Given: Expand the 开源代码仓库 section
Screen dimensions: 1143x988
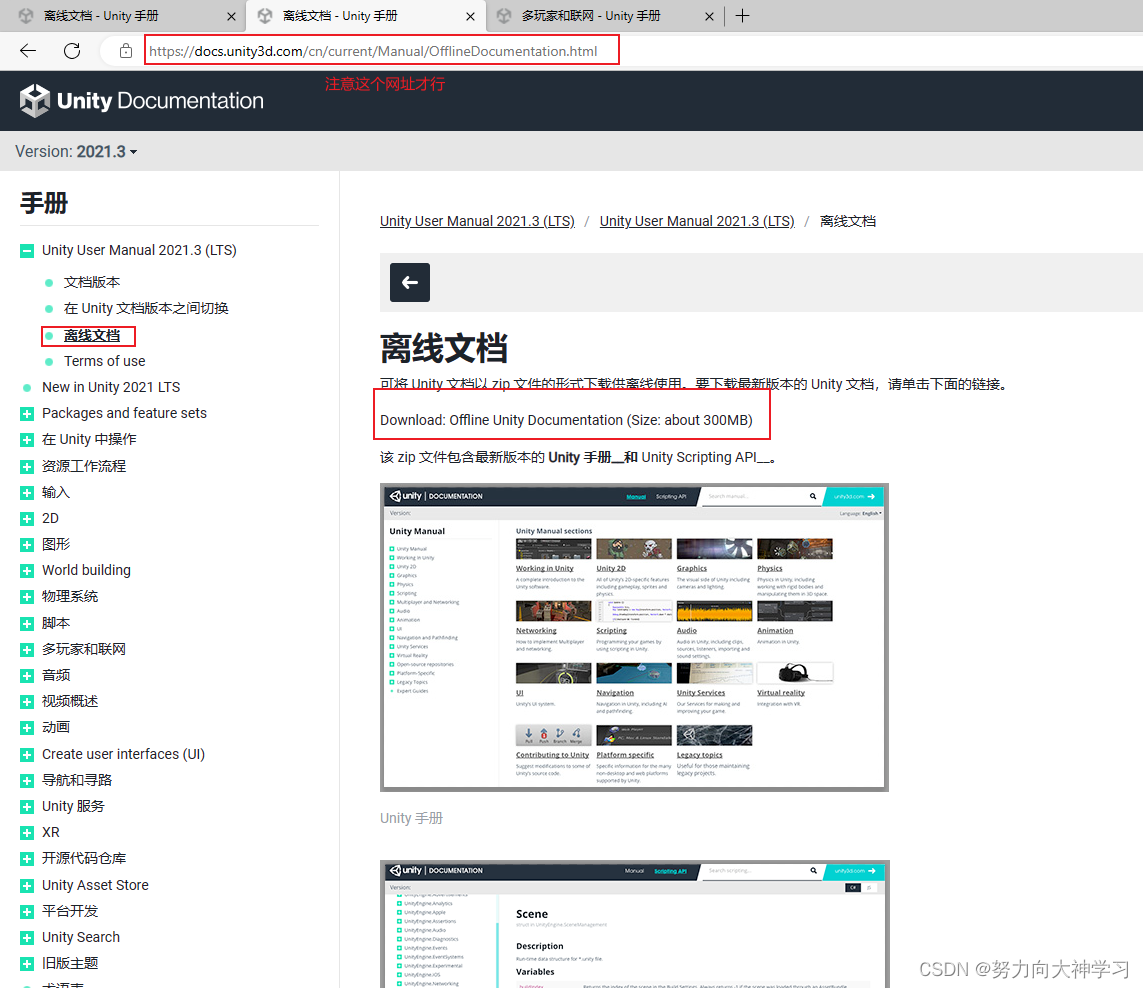Looking at the screenshot, I should pyautogui.click(x=27, y=859).
